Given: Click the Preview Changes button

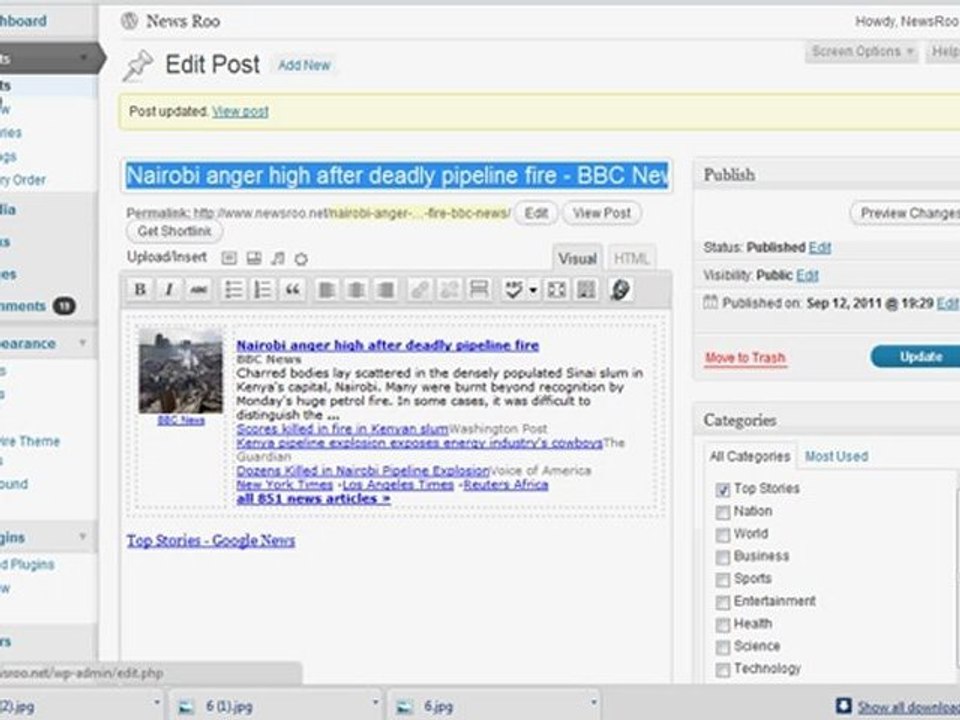Looking at the screenshot, I should click(x=906, y=213).
